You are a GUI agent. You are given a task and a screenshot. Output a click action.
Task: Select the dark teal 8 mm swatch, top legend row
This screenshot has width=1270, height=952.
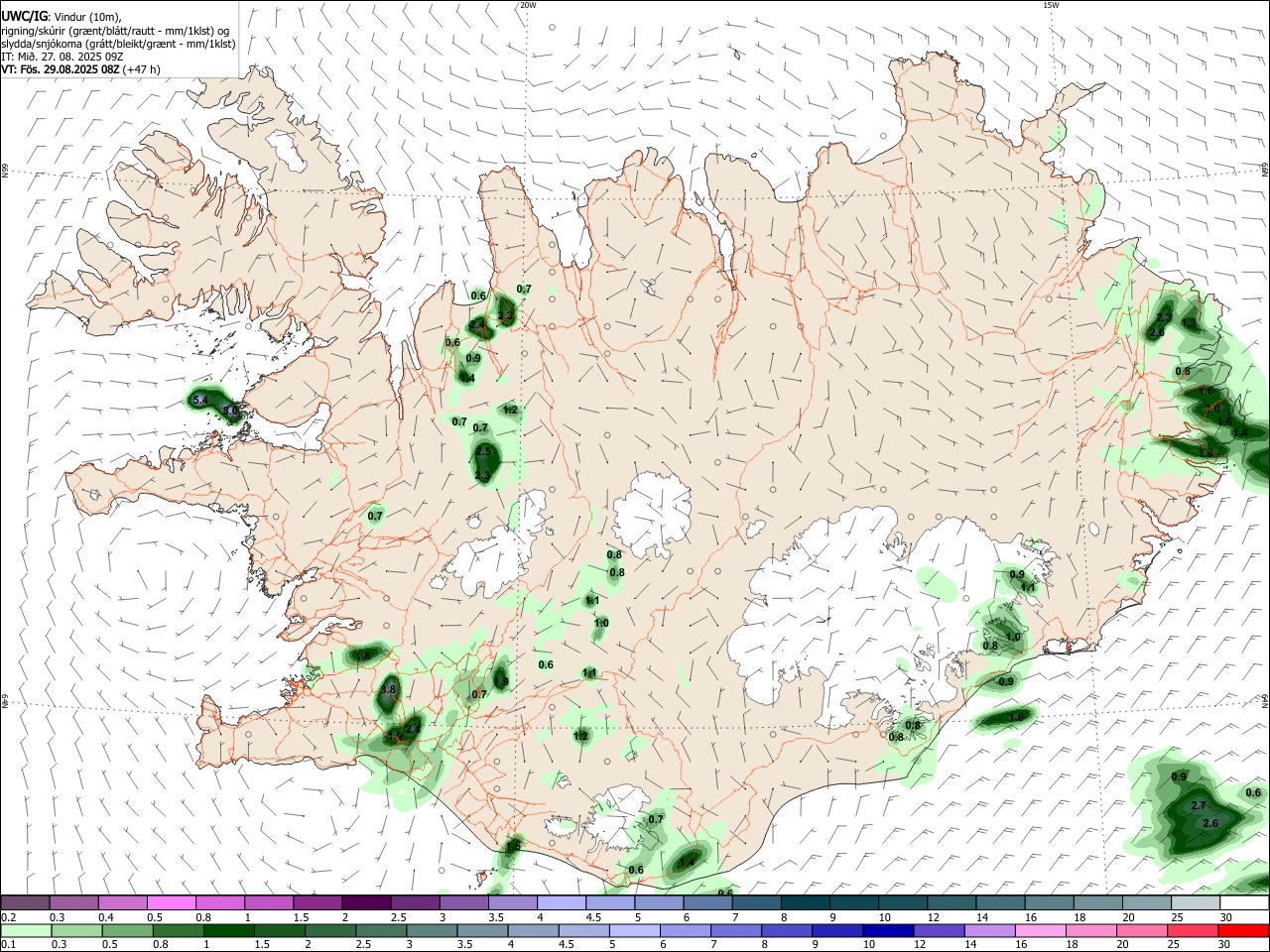[805, 903]
